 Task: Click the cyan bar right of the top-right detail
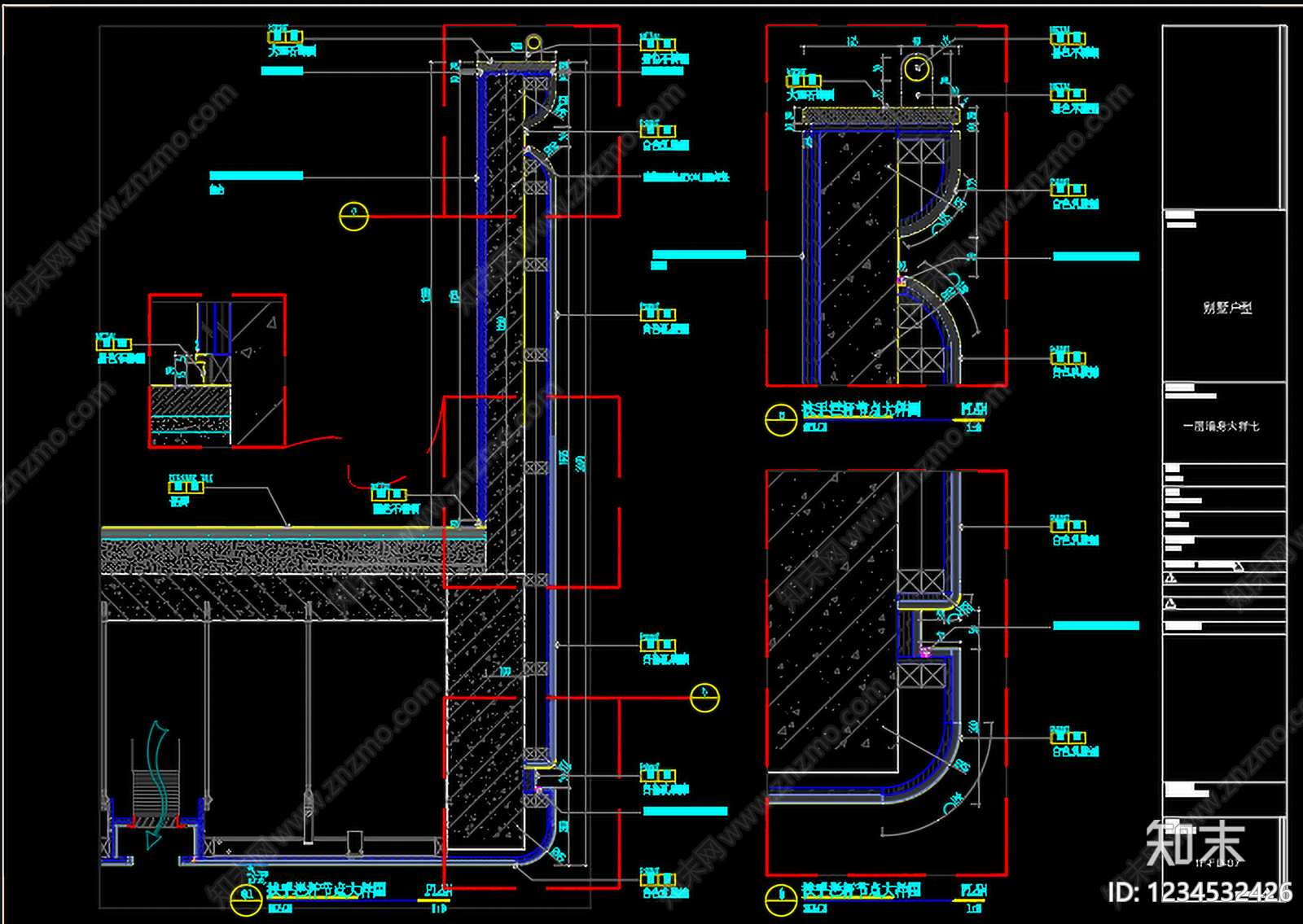click(1096, 256)
